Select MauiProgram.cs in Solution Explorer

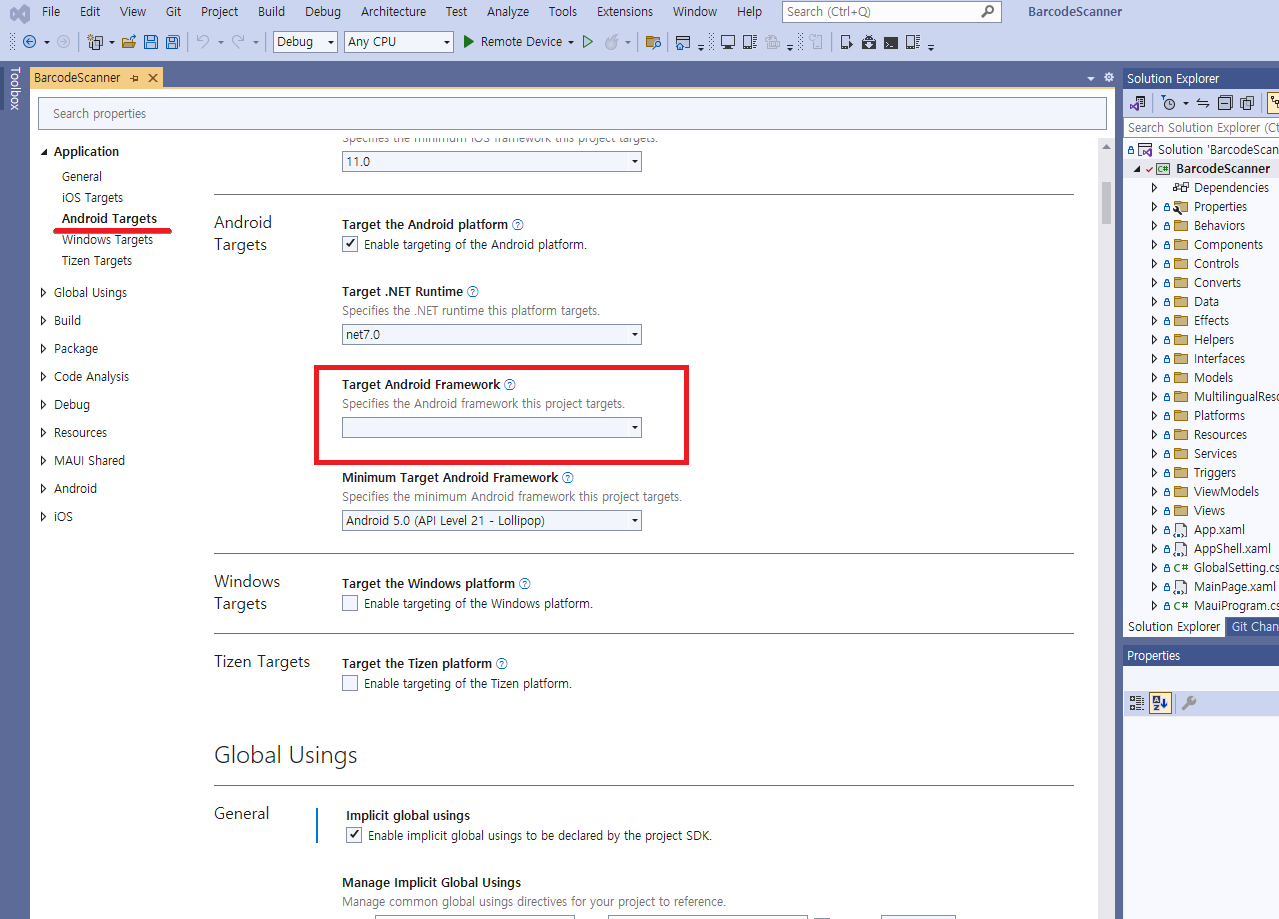(x=1236, y=606)
